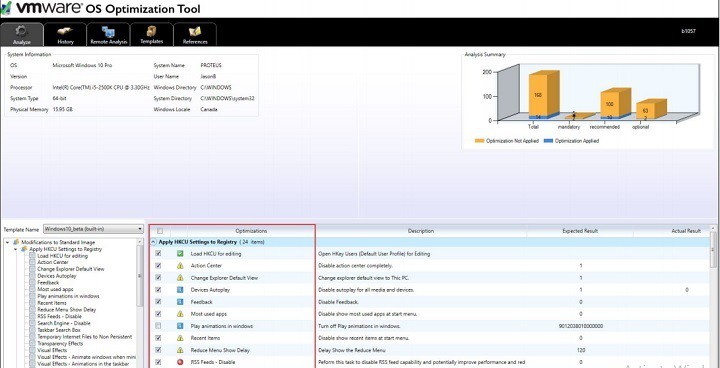Click red error icon beside RSS Feeds
Viewport: 720px width, 368px height.
pos(180,362)
